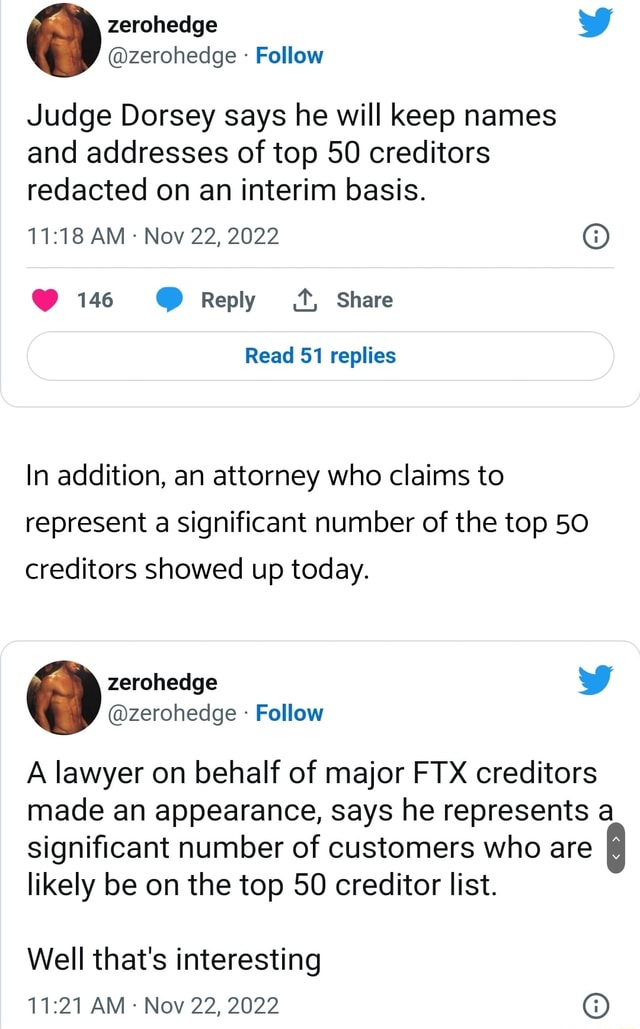Open the @zerohedge handle on top tweet
This screenshot has width=640, height=1029.
tap(171, 56)
